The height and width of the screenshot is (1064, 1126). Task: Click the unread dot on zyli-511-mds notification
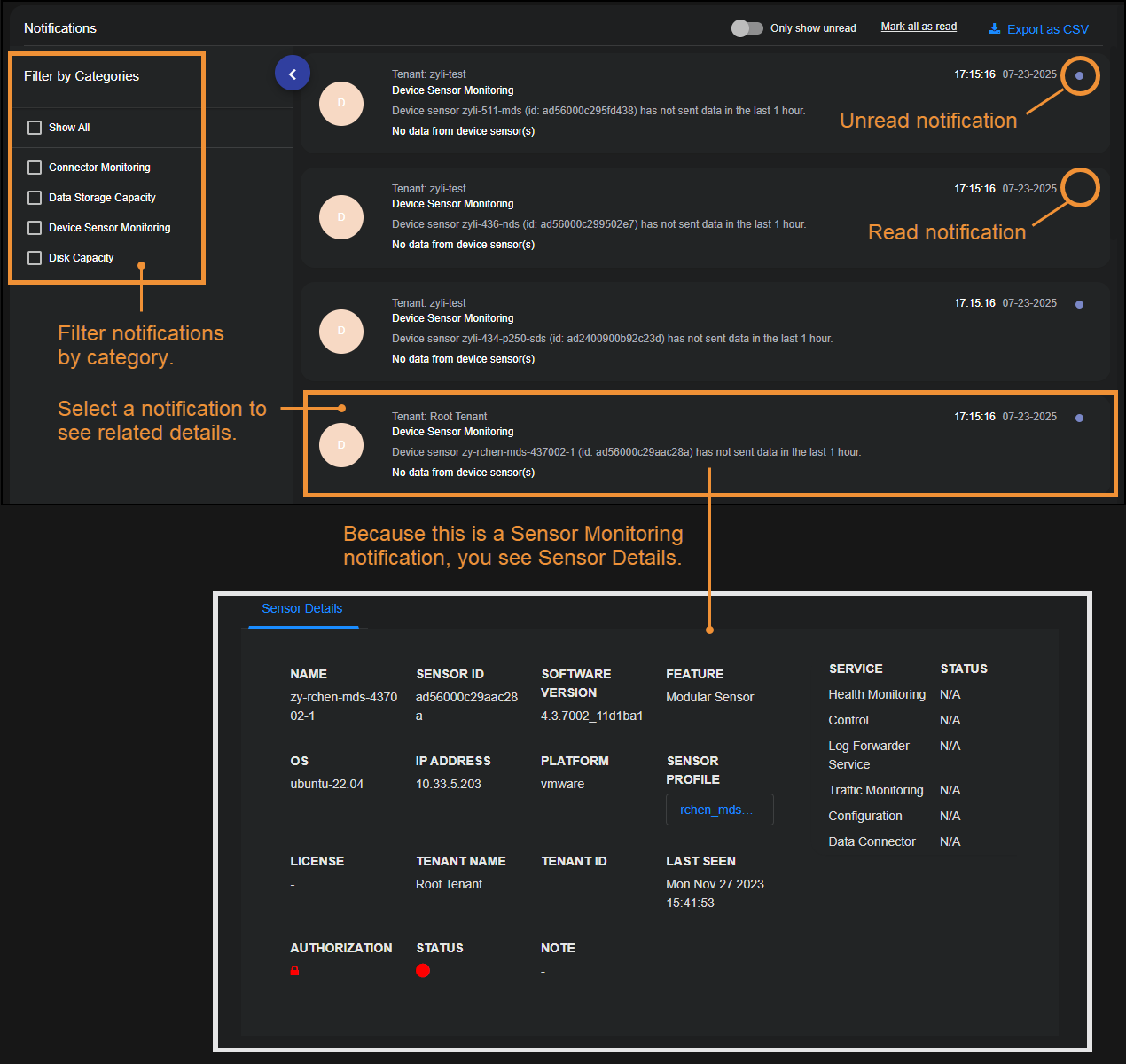click(x=1079, y=76)
